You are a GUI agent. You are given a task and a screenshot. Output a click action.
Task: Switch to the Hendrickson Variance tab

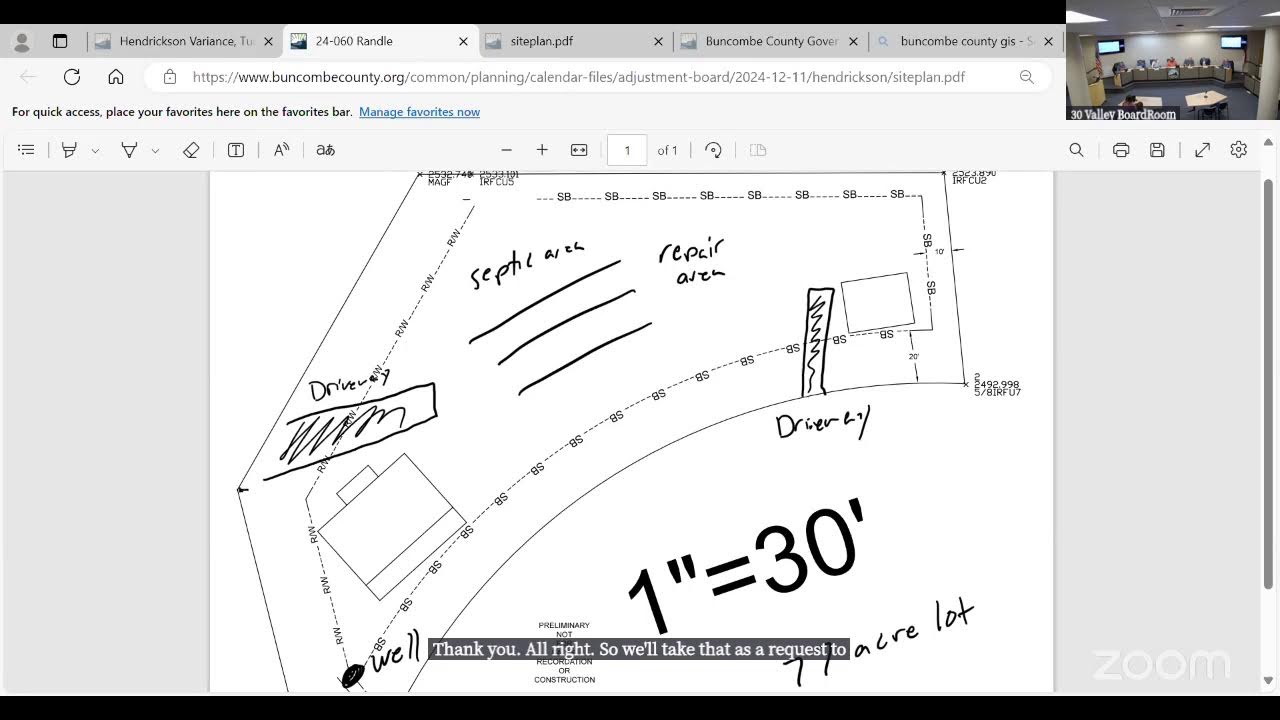tap(185, 42)
